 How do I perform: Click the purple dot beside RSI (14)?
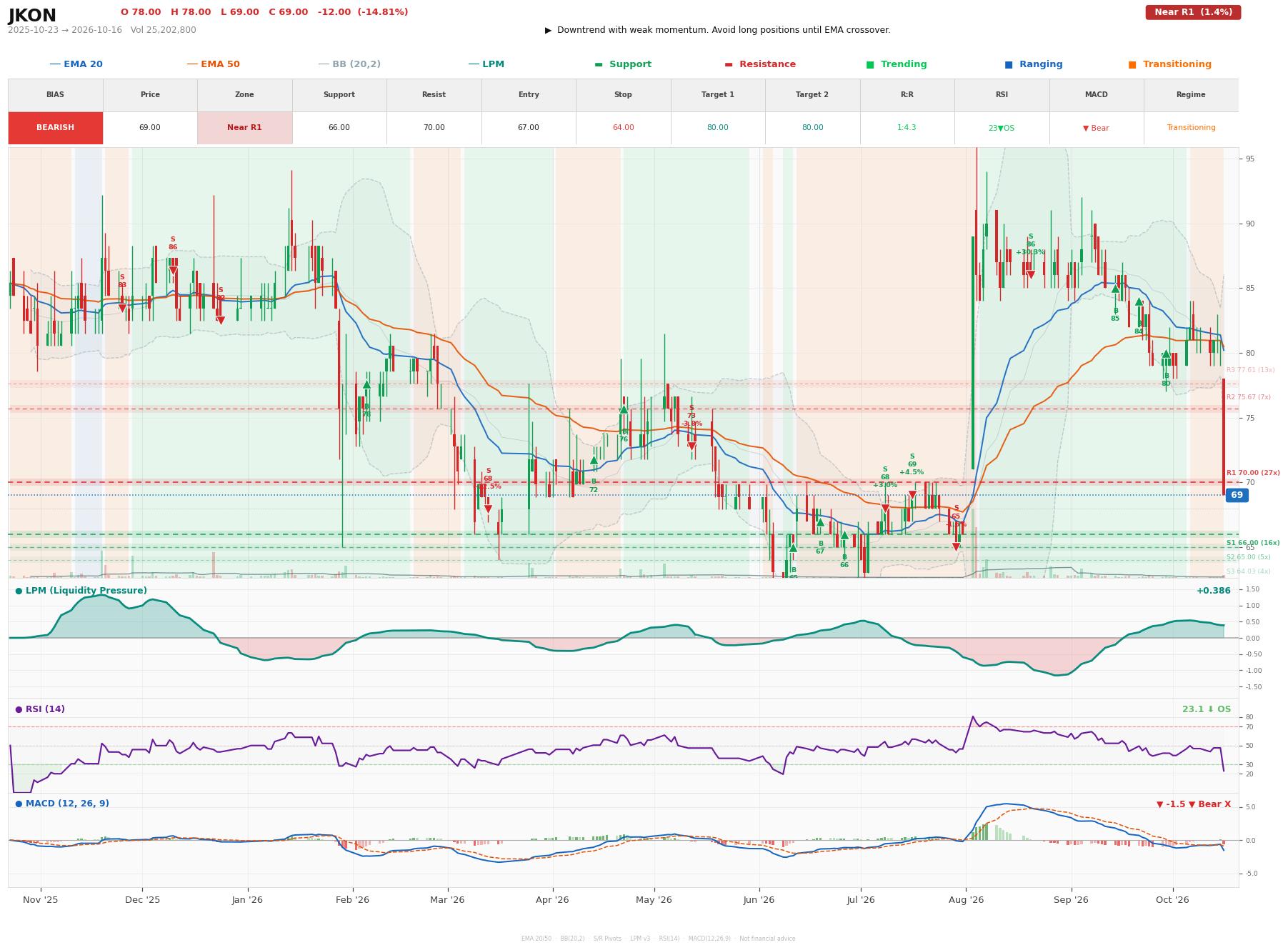click(19, 709)
